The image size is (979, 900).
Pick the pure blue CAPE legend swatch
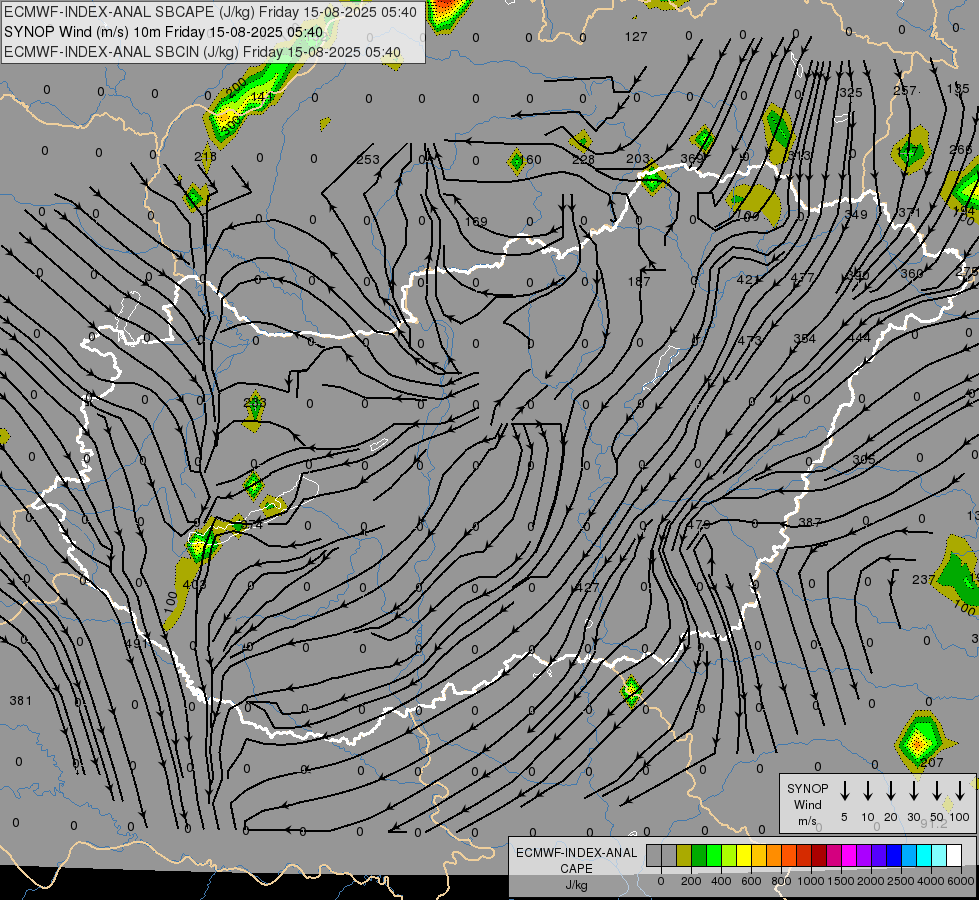click(894, 856)
